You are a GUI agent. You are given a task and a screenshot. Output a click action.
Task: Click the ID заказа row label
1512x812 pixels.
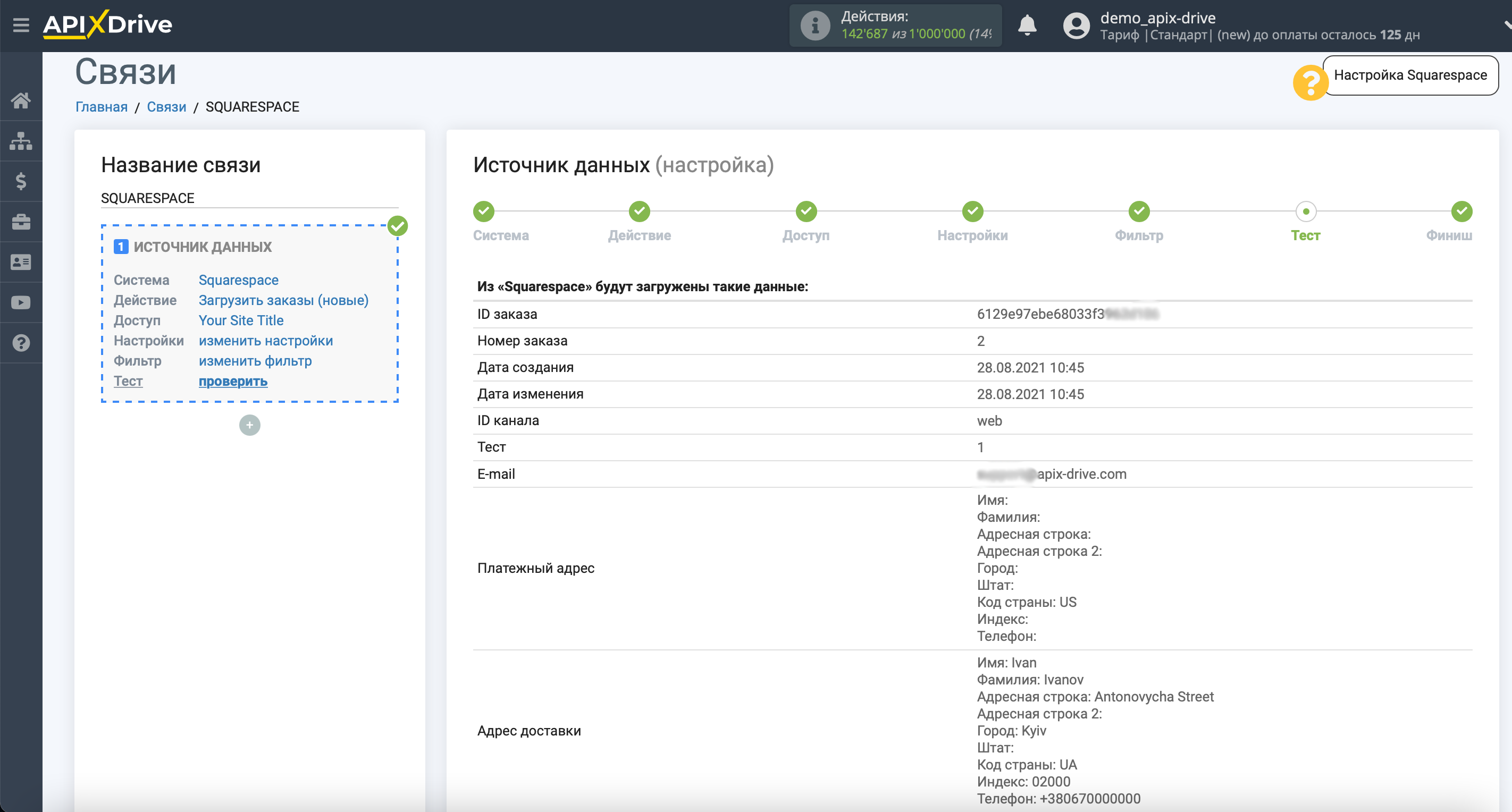(507, 314)
